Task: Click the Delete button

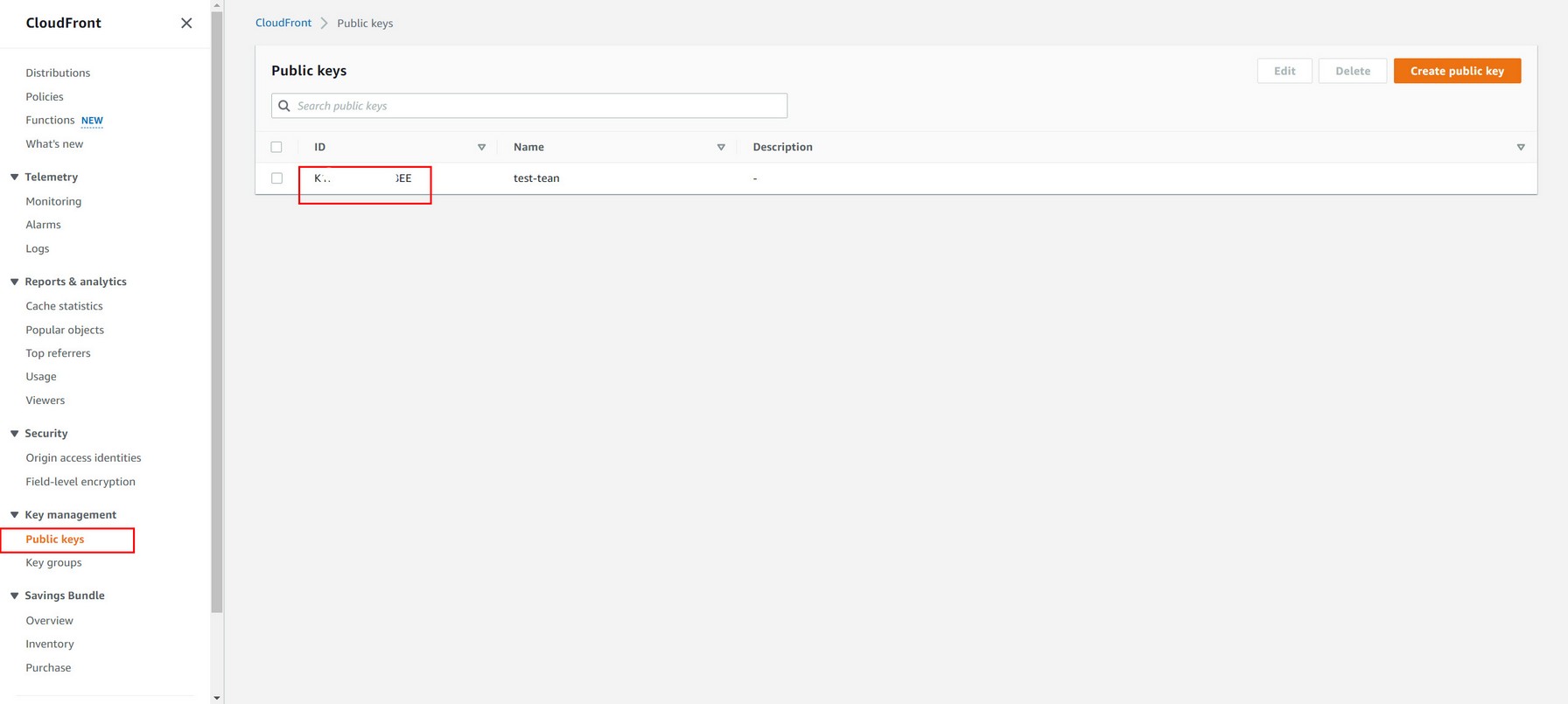Action: (1353, 71)
